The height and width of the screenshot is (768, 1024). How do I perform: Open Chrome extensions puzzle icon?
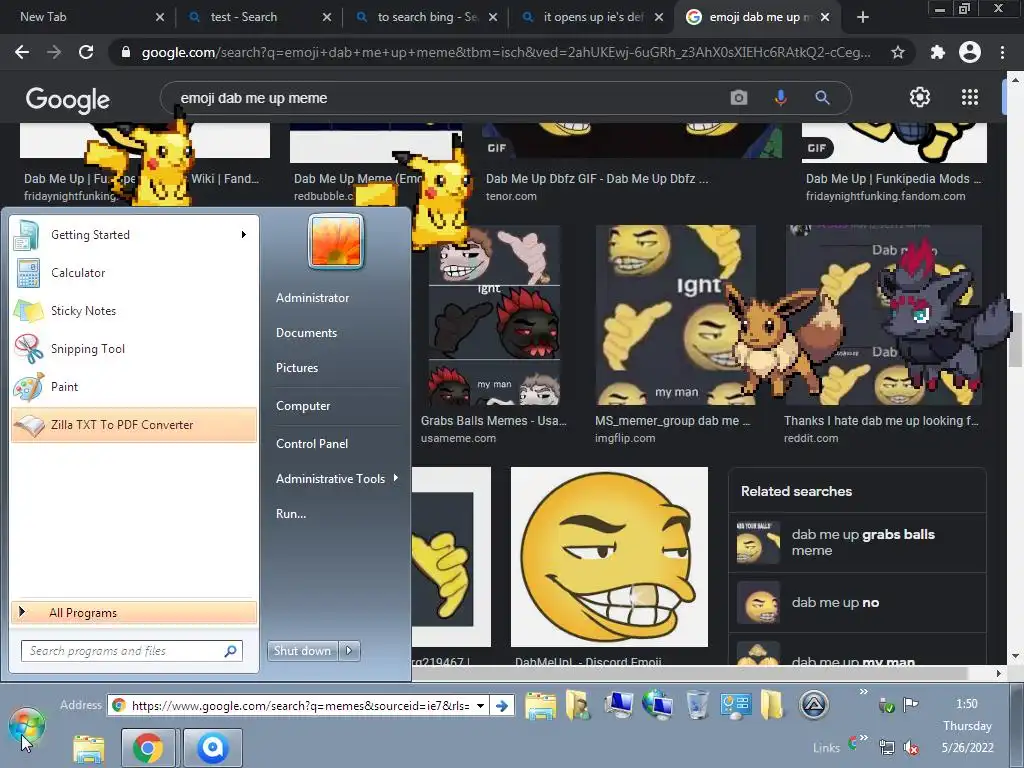click(937, 52)
